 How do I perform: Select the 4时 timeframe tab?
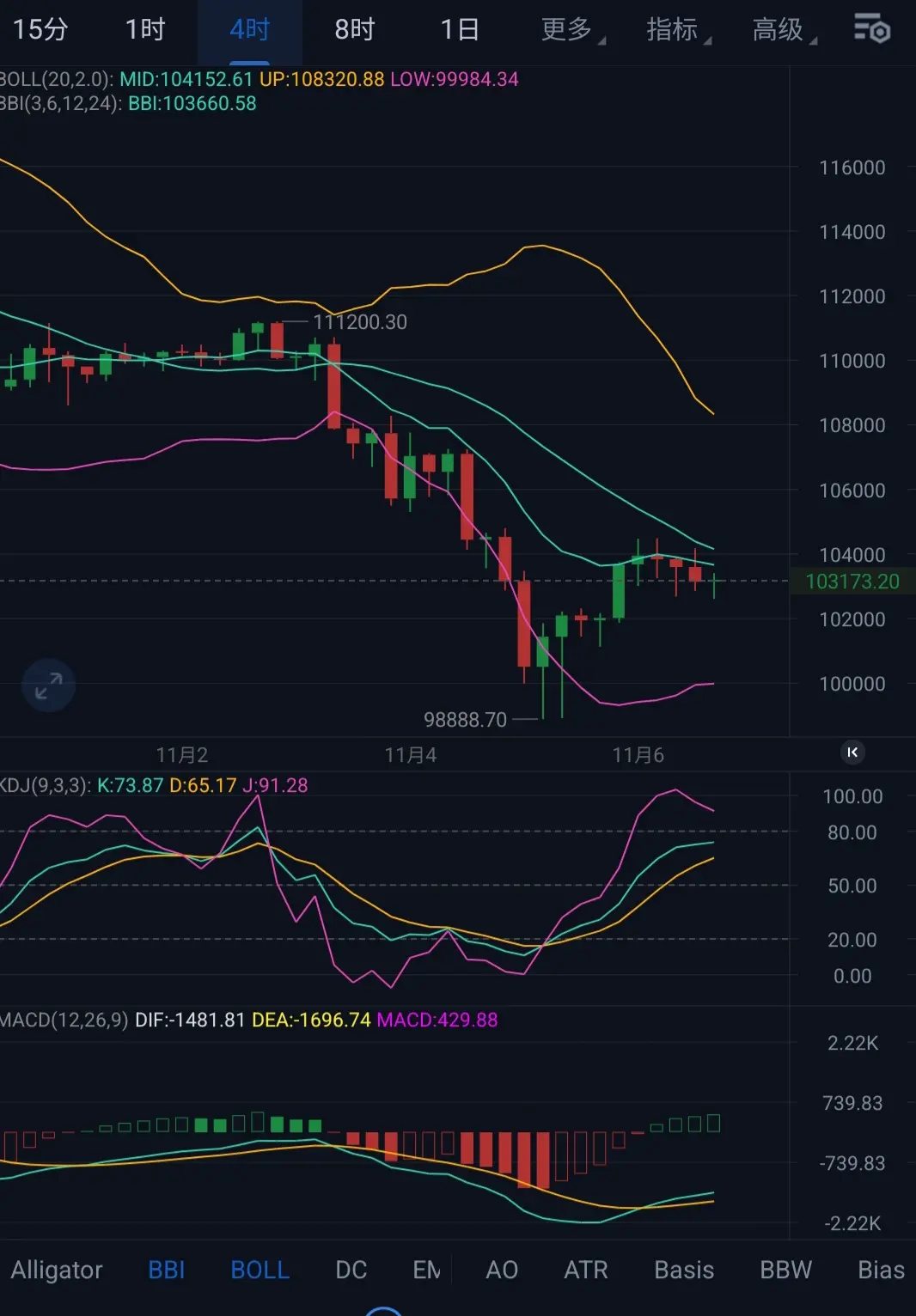(x=250, y=30)
